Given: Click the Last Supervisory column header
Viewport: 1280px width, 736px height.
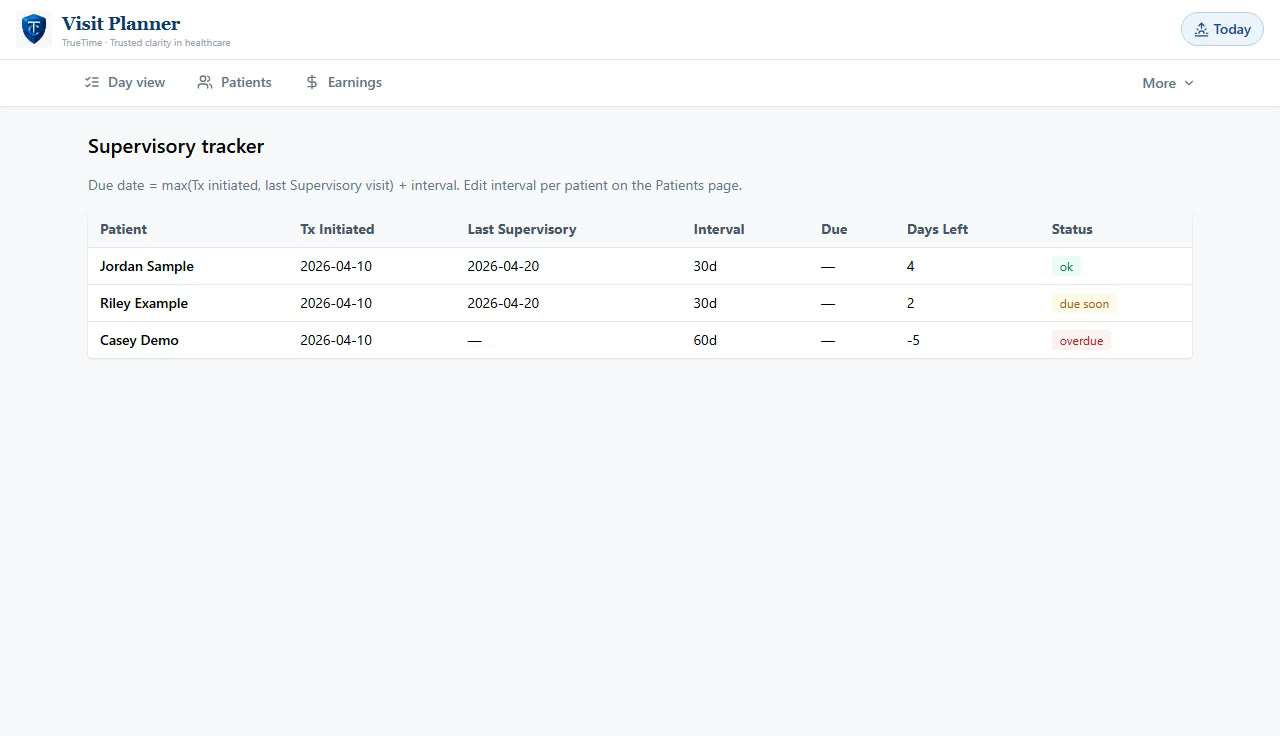Looking at the screenshot, I should [522, 229].
